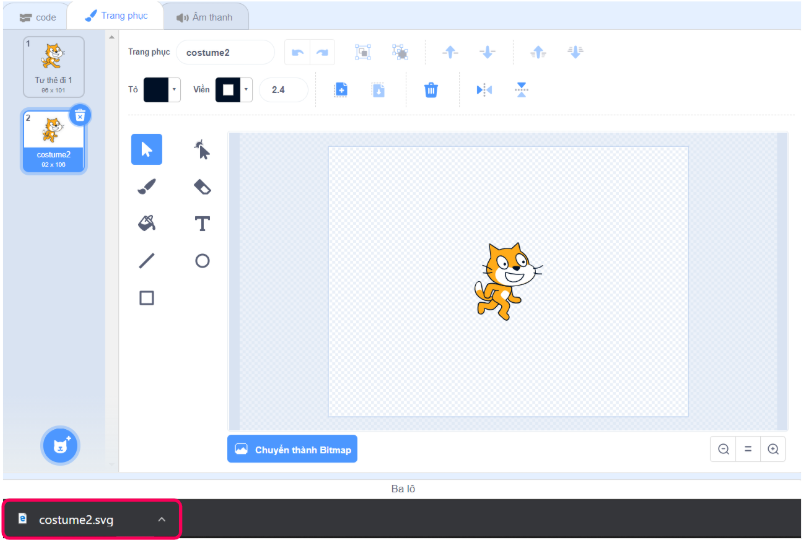Viewport: 802px width, 541px height.
Task: Reset canvas zoom with equals button
Action: pyautogui.click(x=748, y=449)
